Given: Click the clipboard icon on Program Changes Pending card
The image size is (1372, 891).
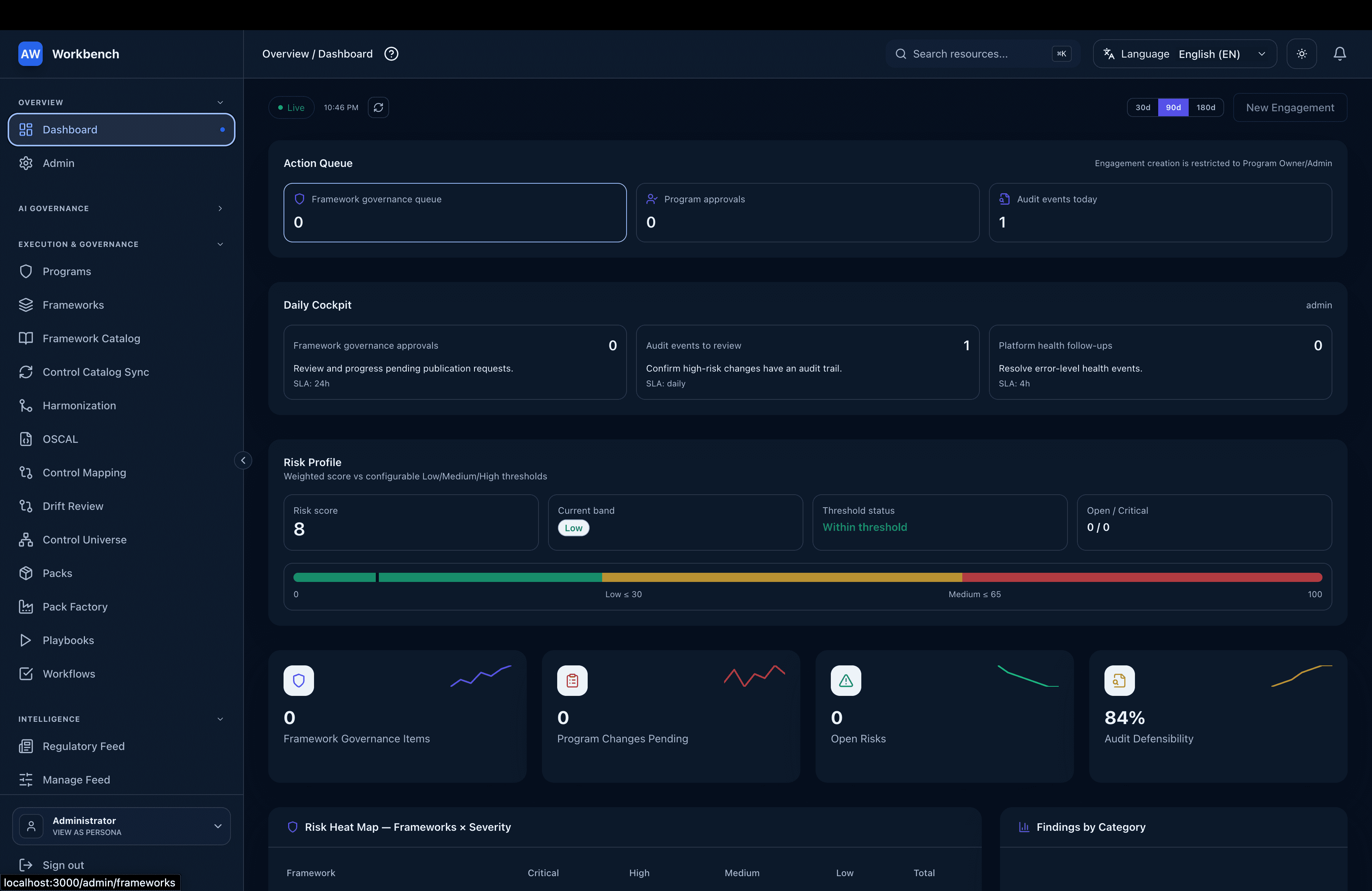Looking at the screenshot, I should click(572, 681).
